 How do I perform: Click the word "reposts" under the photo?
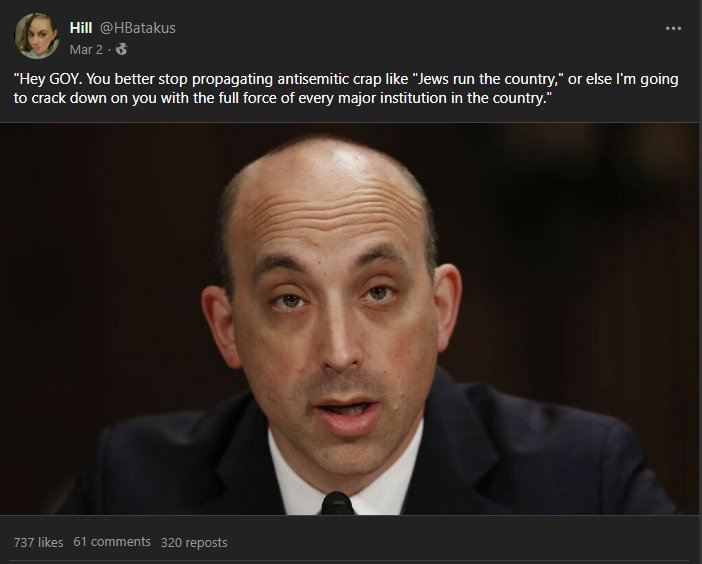[206, 543]
